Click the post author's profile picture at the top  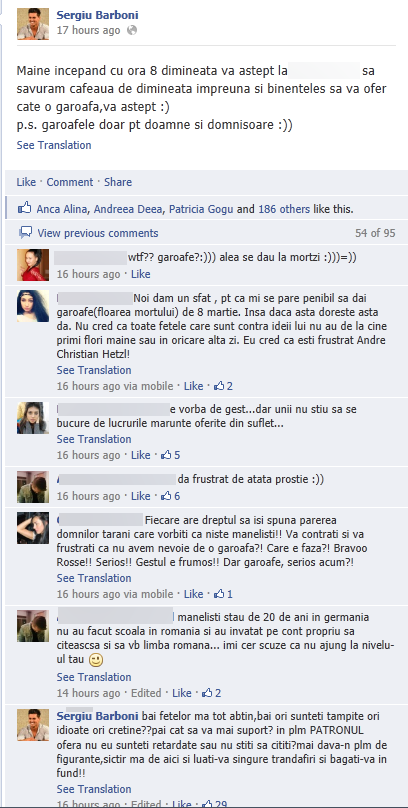[33, 24]
